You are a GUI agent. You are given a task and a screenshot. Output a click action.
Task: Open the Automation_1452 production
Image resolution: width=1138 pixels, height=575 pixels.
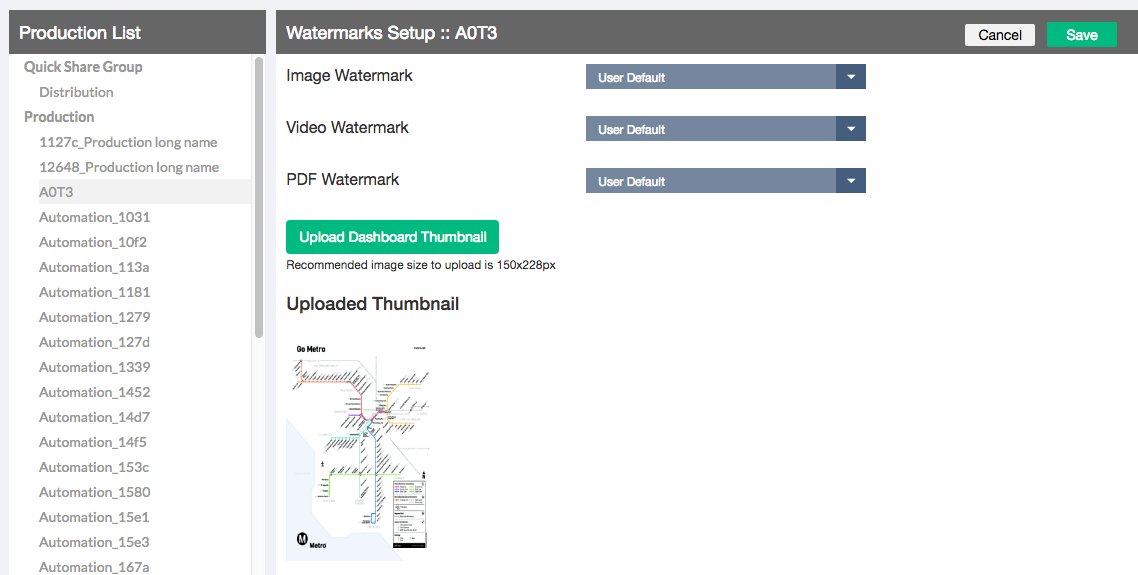click(x=94, y=392)
